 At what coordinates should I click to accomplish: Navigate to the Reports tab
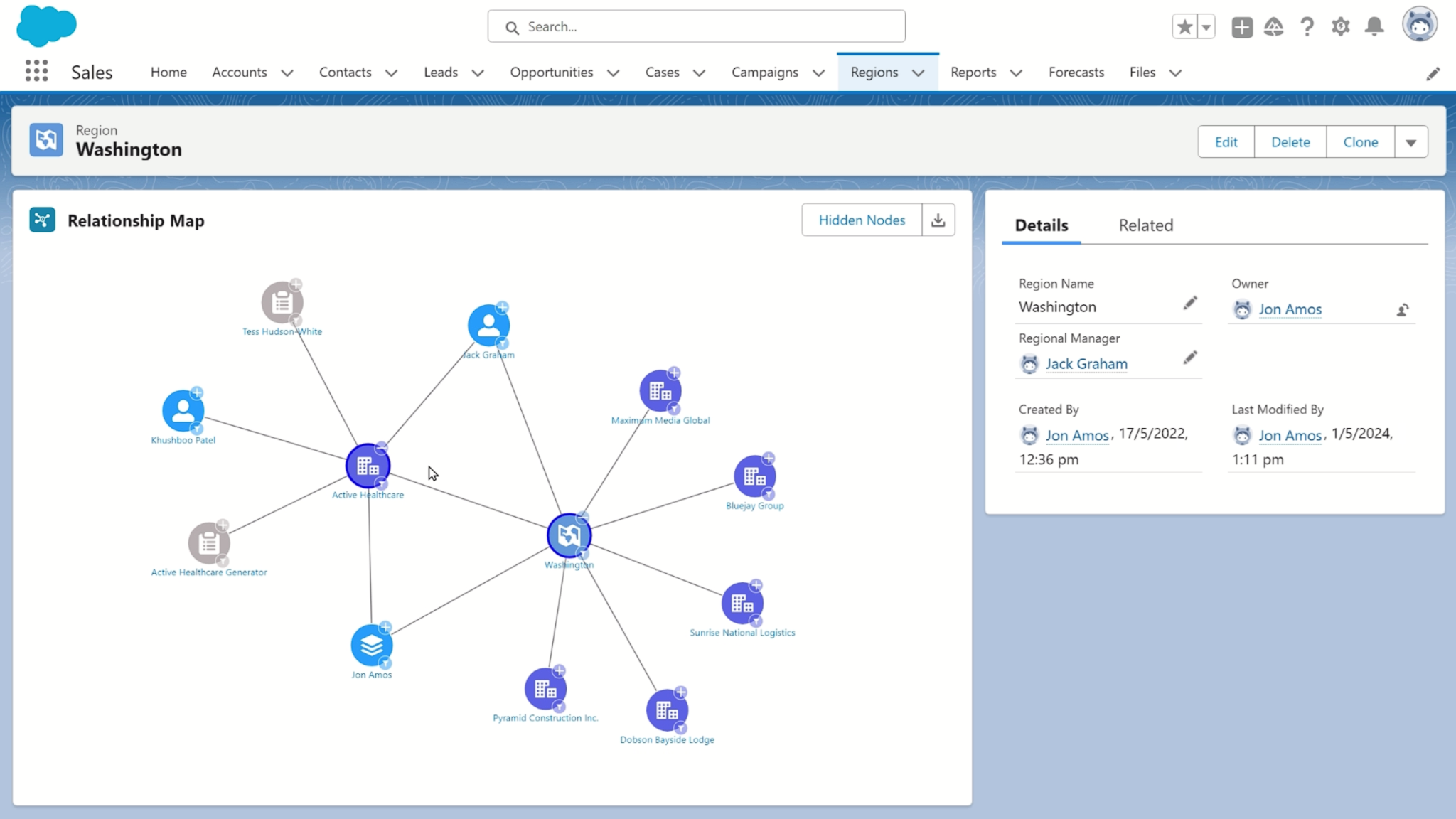click(x=973, y=72)
